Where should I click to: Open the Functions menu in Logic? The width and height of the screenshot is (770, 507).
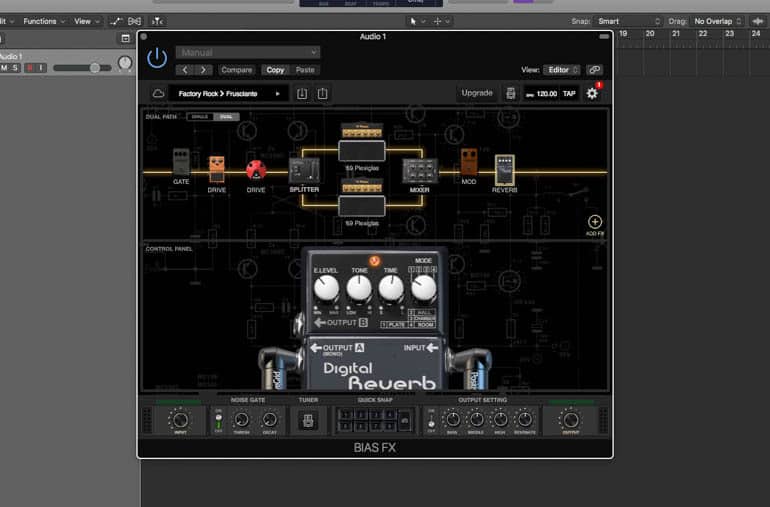click(x=43, y=21)
